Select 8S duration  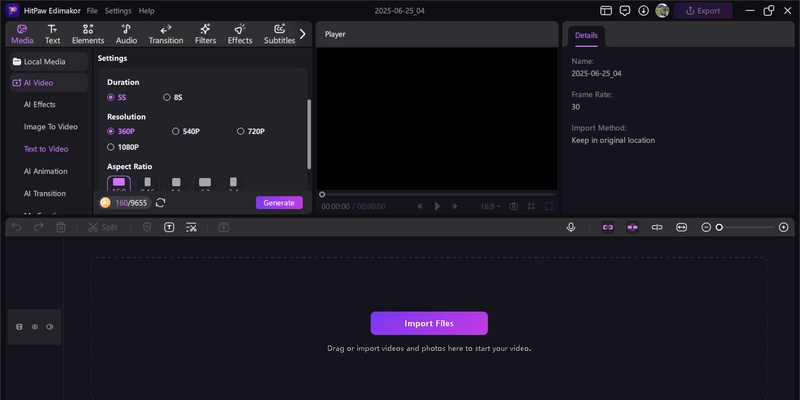point(173,97)
